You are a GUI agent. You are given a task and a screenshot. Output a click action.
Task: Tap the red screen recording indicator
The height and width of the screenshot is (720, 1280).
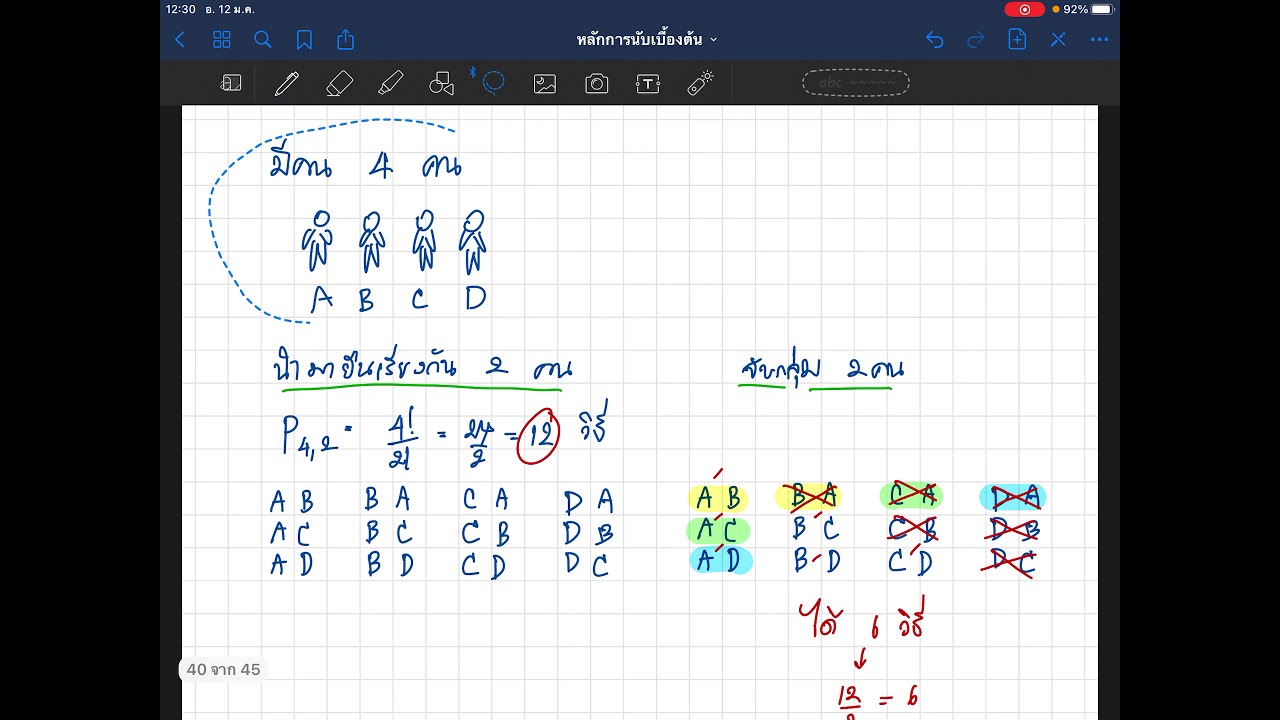tap(1025, 9)
